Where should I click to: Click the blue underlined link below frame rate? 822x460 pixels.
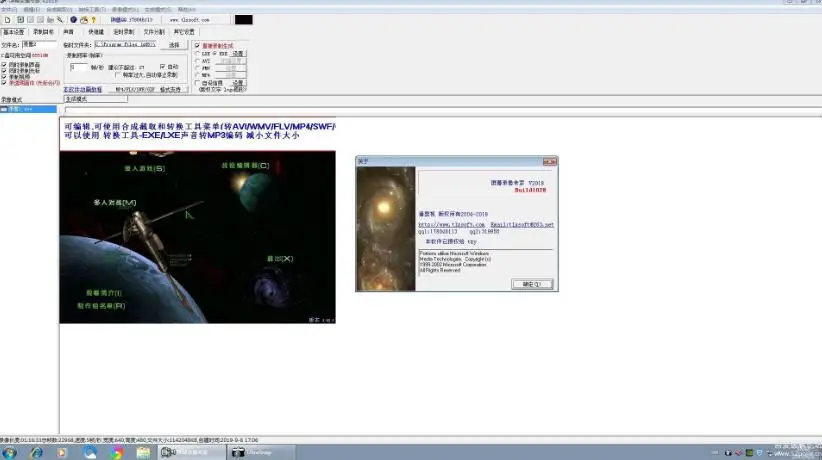pyautogui.click(x=83, y=90)
